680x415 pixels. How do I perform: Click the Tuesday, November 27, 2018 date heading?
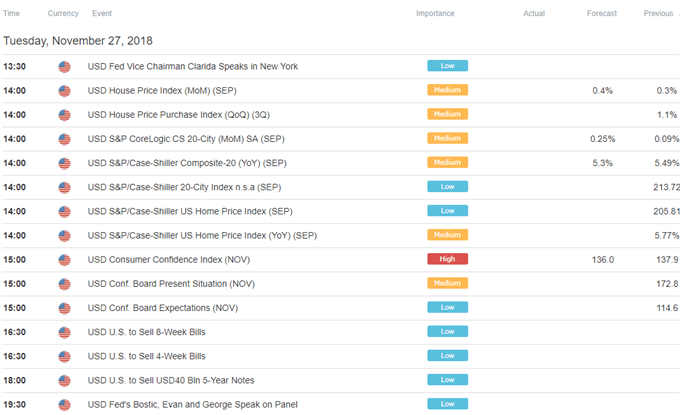point(78,41)
